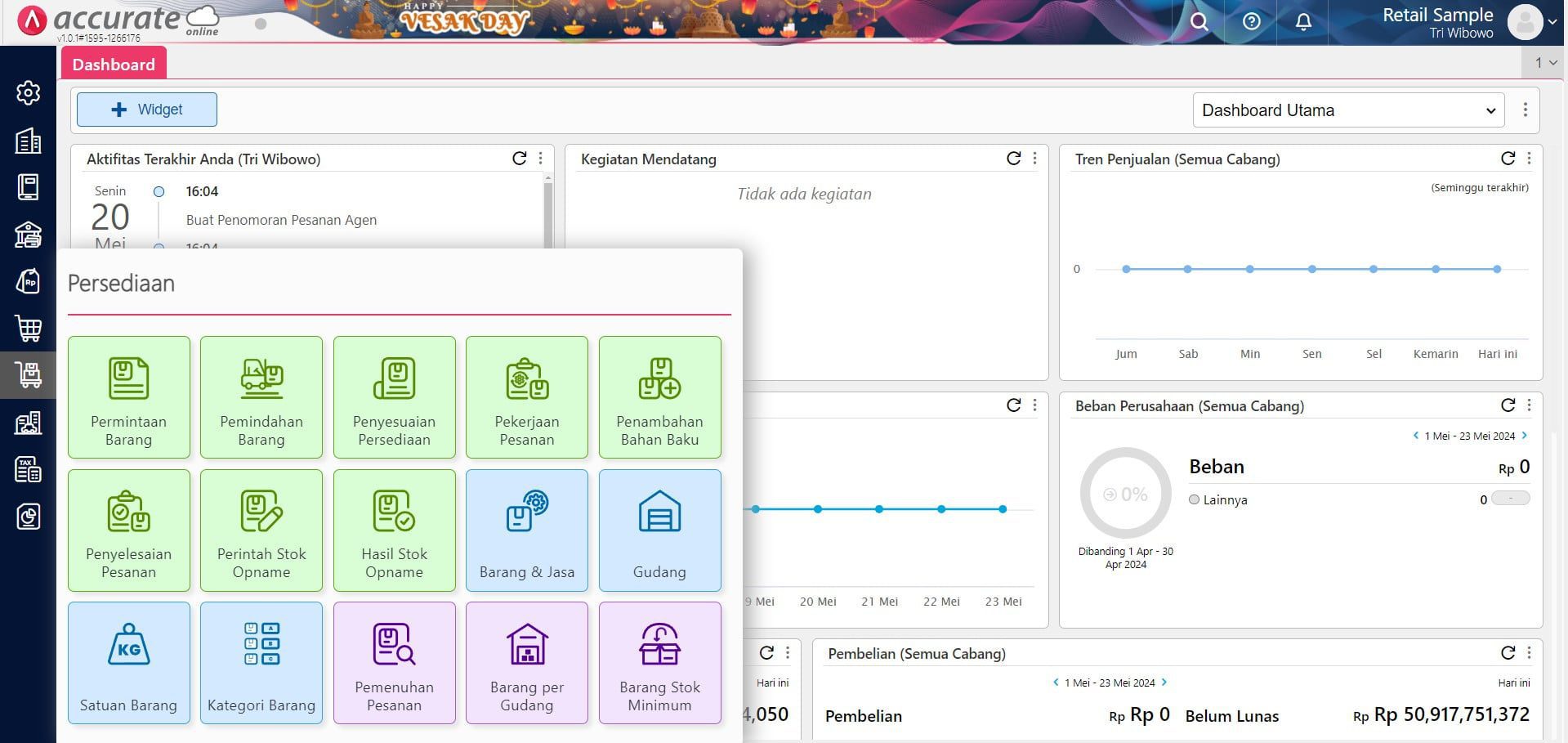Open the Persediaan menu icon in sidebar
Viewport: 1568px width, 743px height.
[x=29, y=374]
